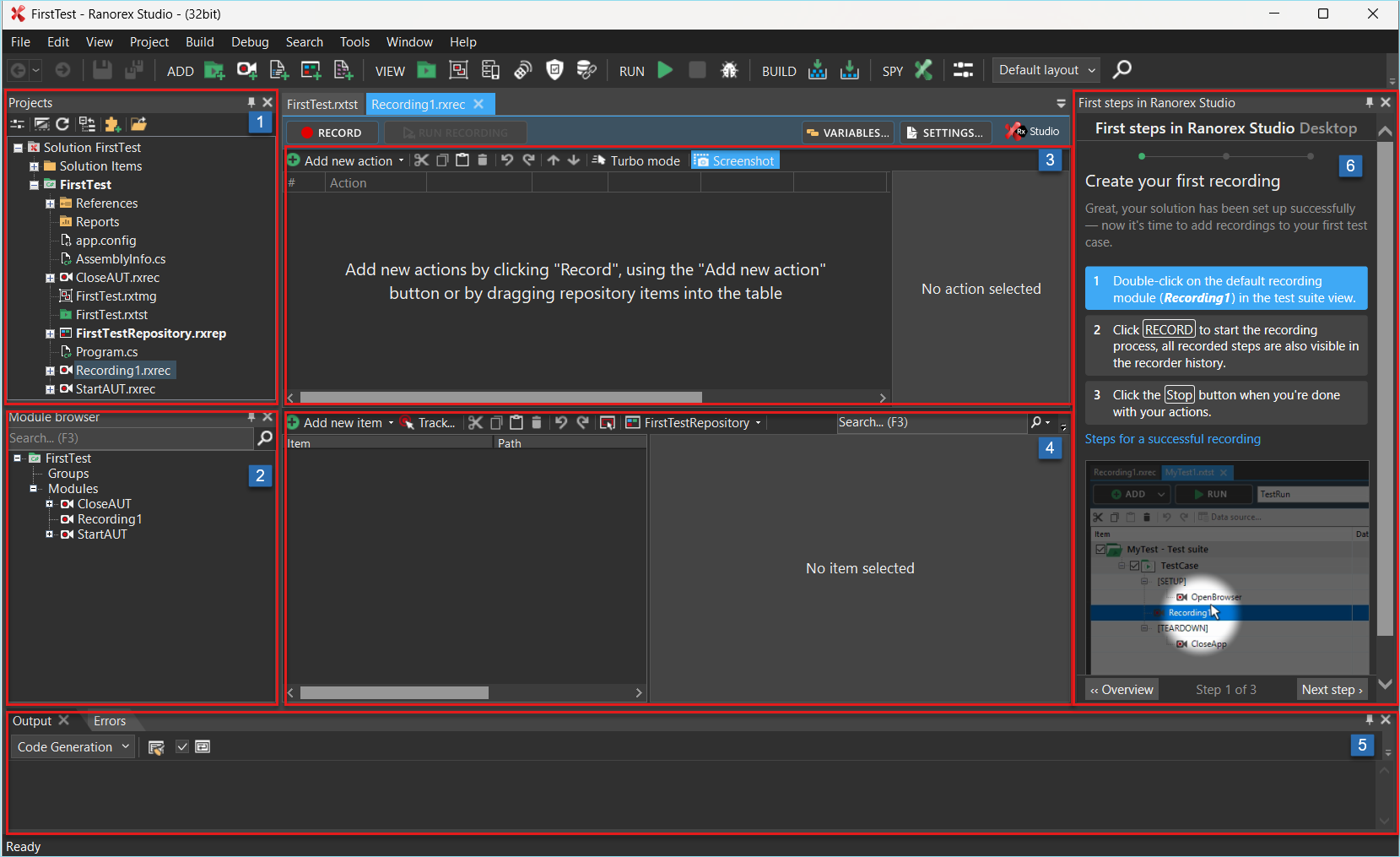Open the Debug menu
This screenshot has width=1400, height=857.
pos(250,42)
